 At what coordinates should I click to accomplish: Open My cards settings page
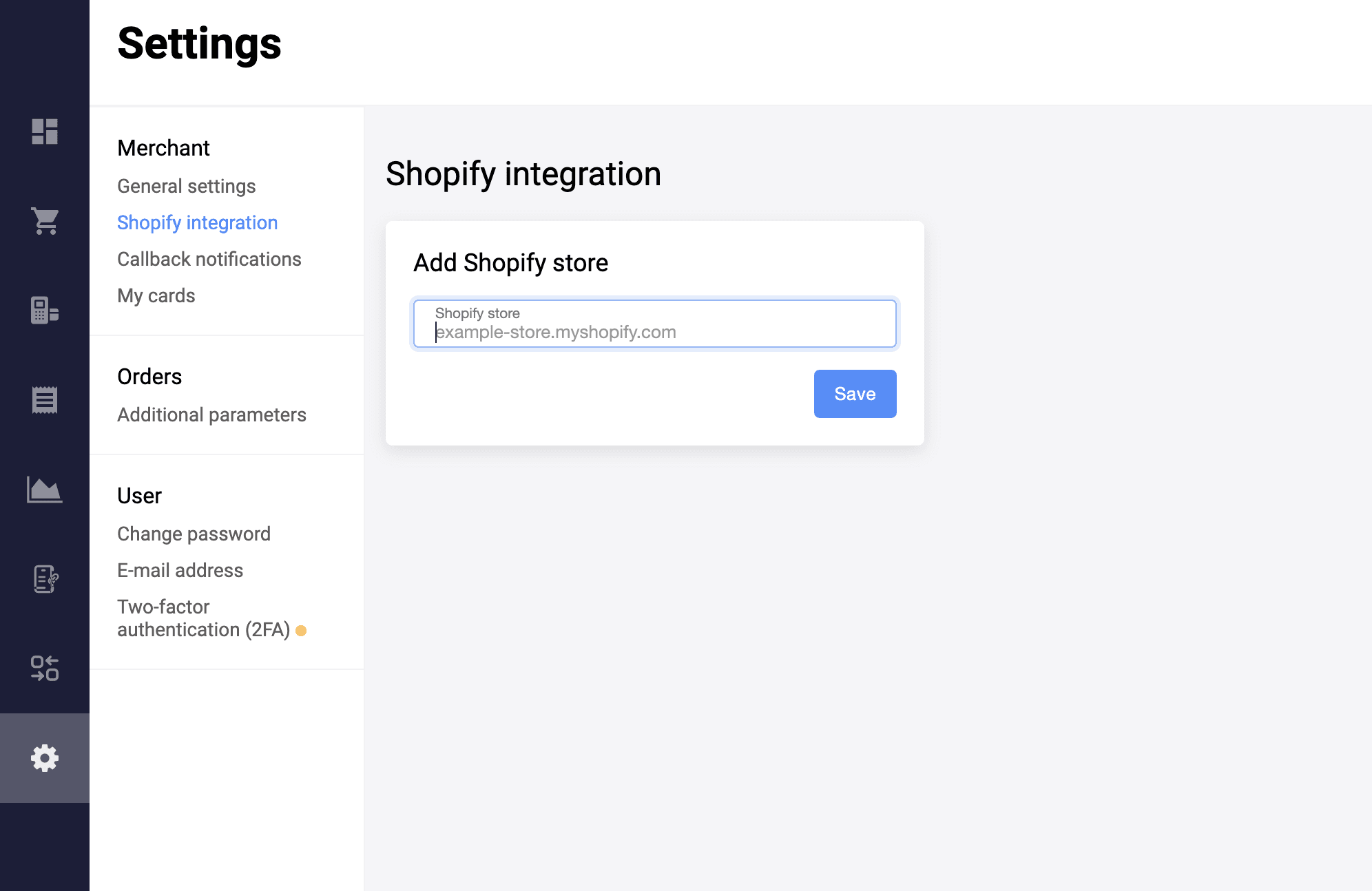pos(156,295)
